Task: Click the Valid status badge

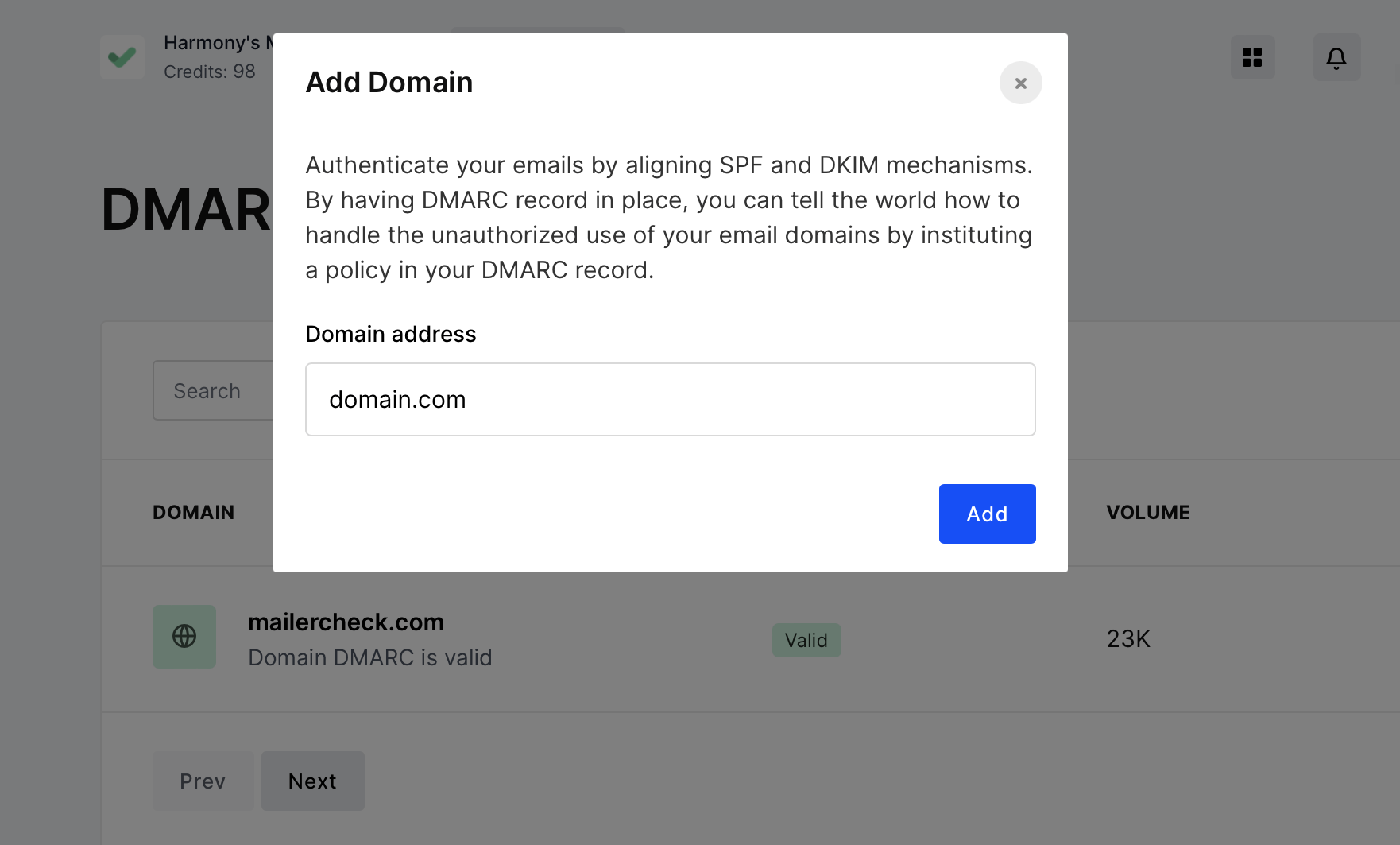Action: click(806, 640)
